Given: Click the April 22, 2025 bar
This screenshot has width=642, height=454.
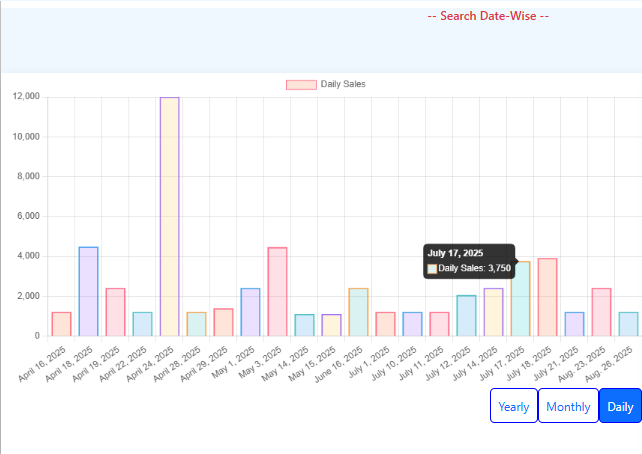Looking at the screenshot, I should tap(142, 324).
